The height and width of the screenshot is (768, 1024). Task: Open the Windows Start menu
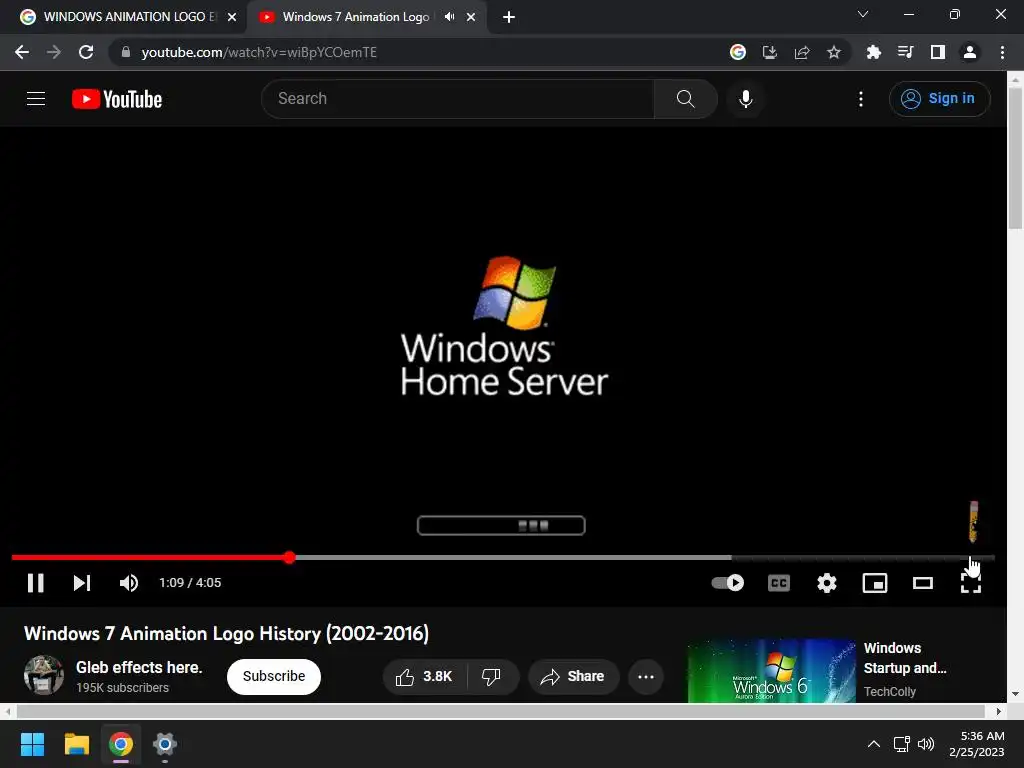click(x=32, y=744)
